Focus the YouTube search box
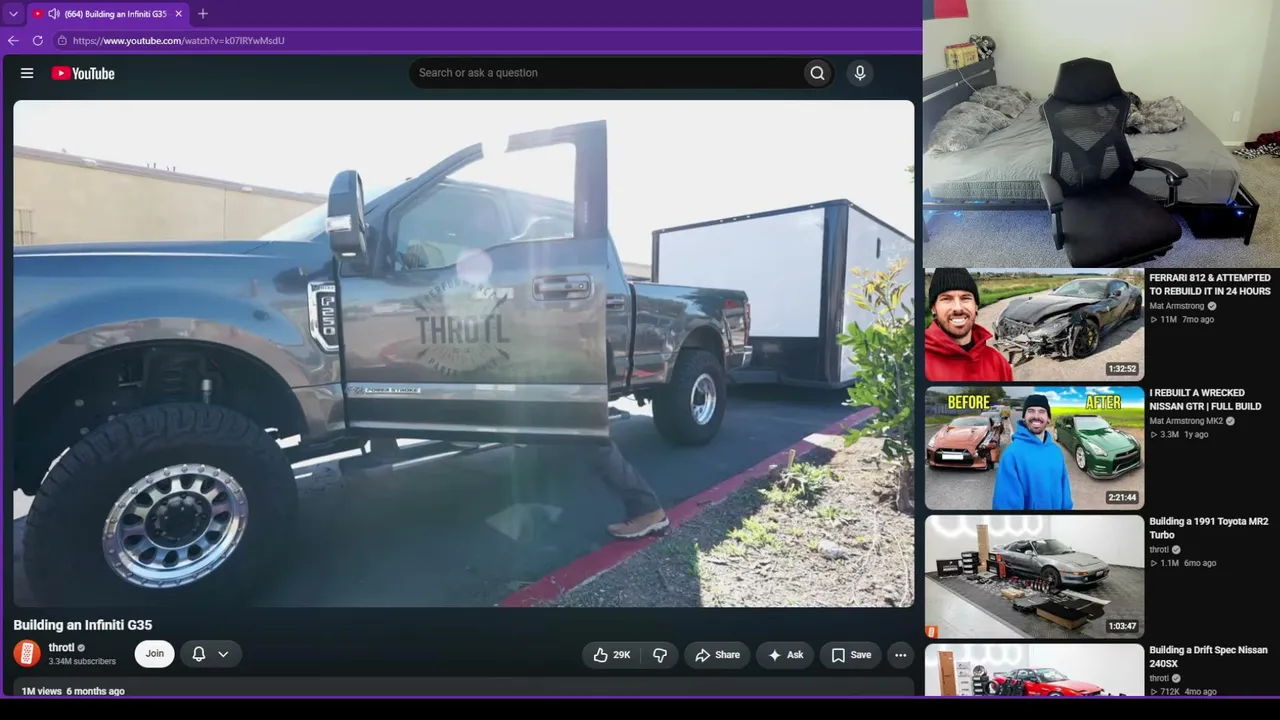1280x720 pixels. [605, 73]
